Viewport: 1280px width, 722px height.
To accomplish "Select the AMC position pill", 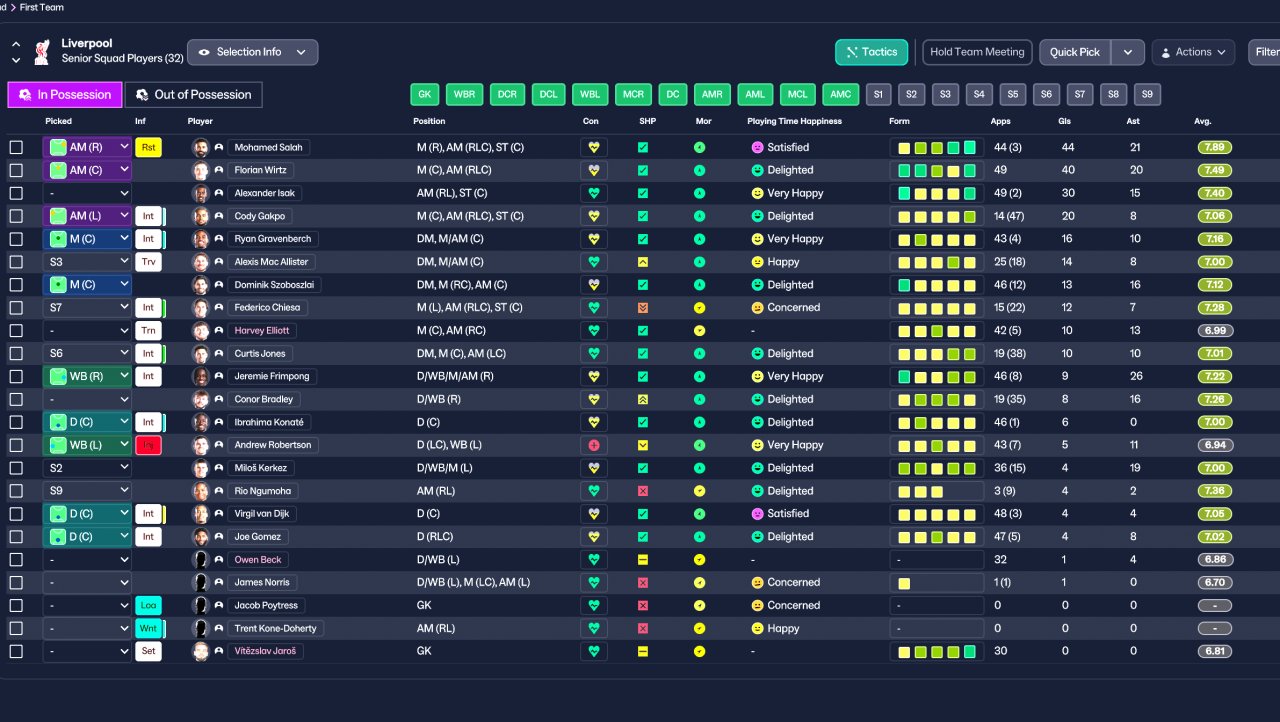I will click(840, 95).
